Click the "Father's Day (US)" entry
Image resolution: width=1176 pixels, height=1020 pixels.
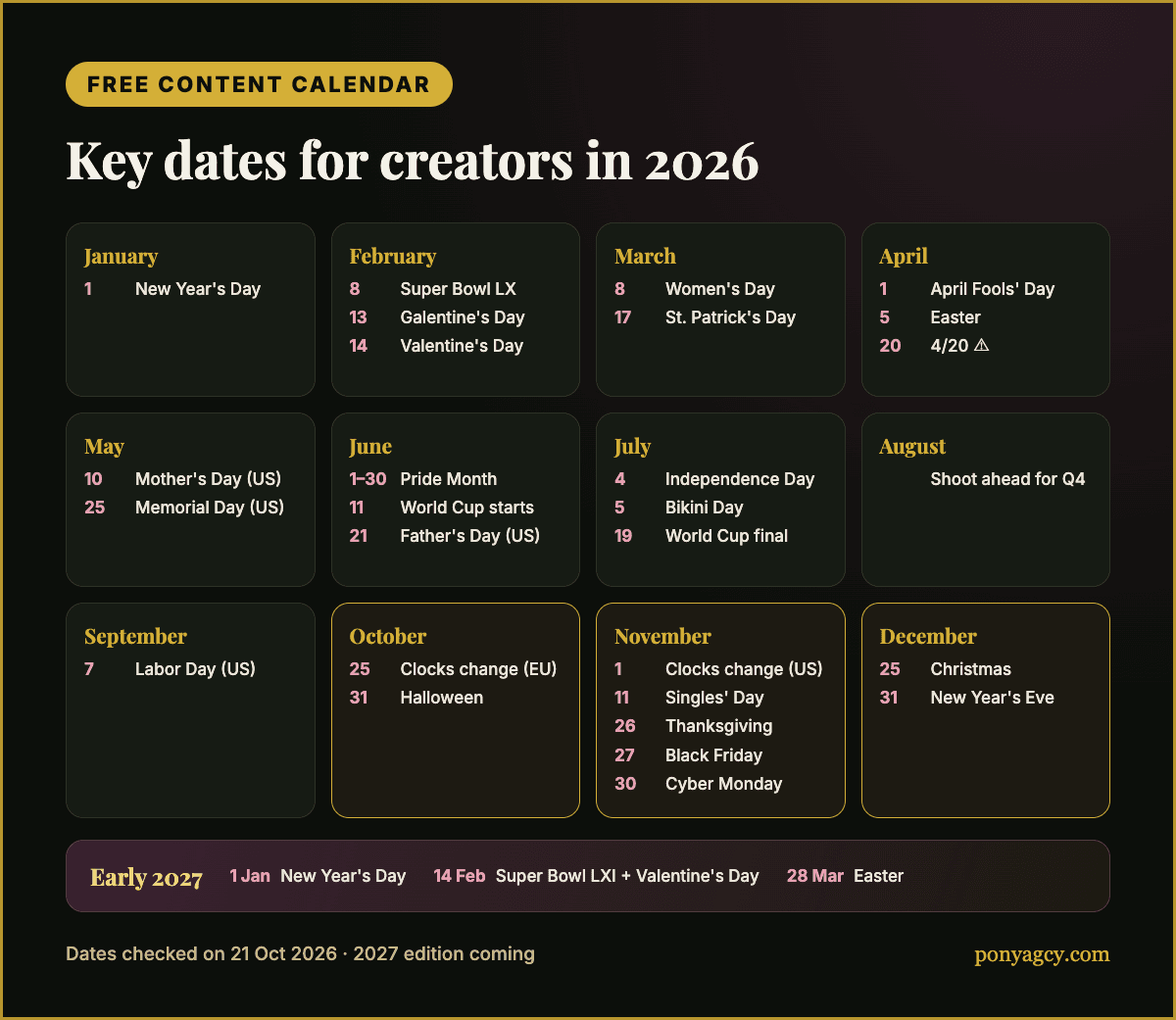coord(470,536)
